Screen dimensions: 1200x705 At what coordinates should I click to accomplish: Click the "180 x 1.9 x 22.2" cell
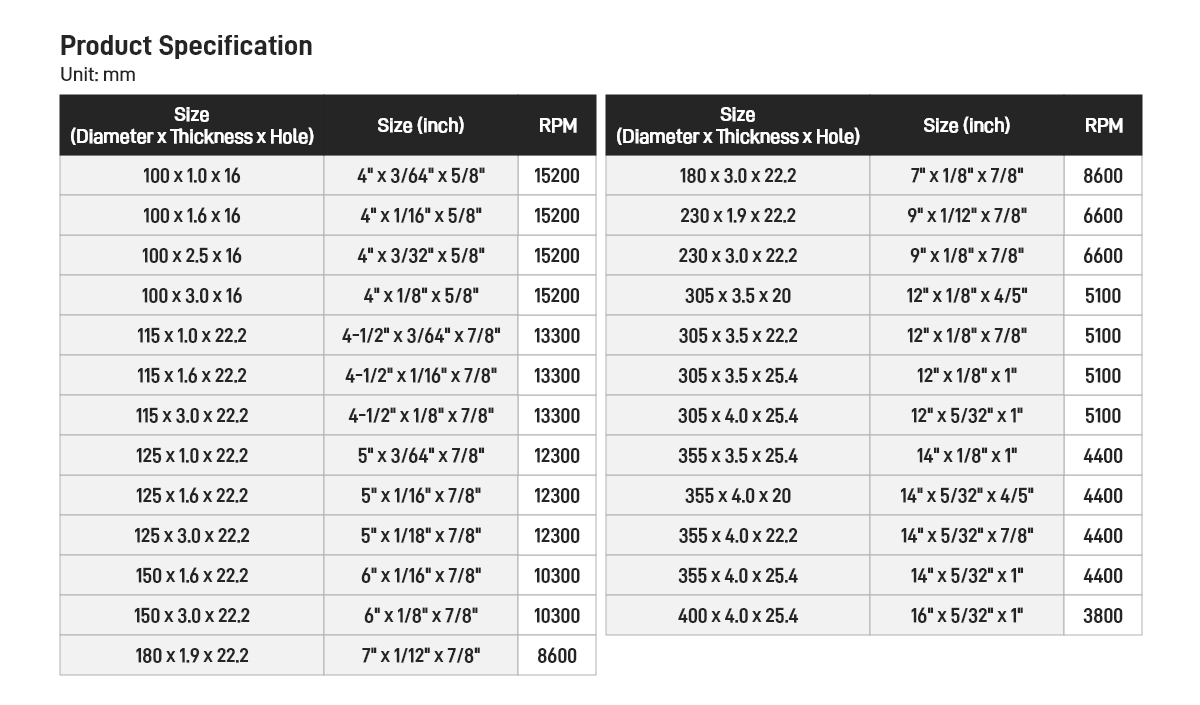191,656
